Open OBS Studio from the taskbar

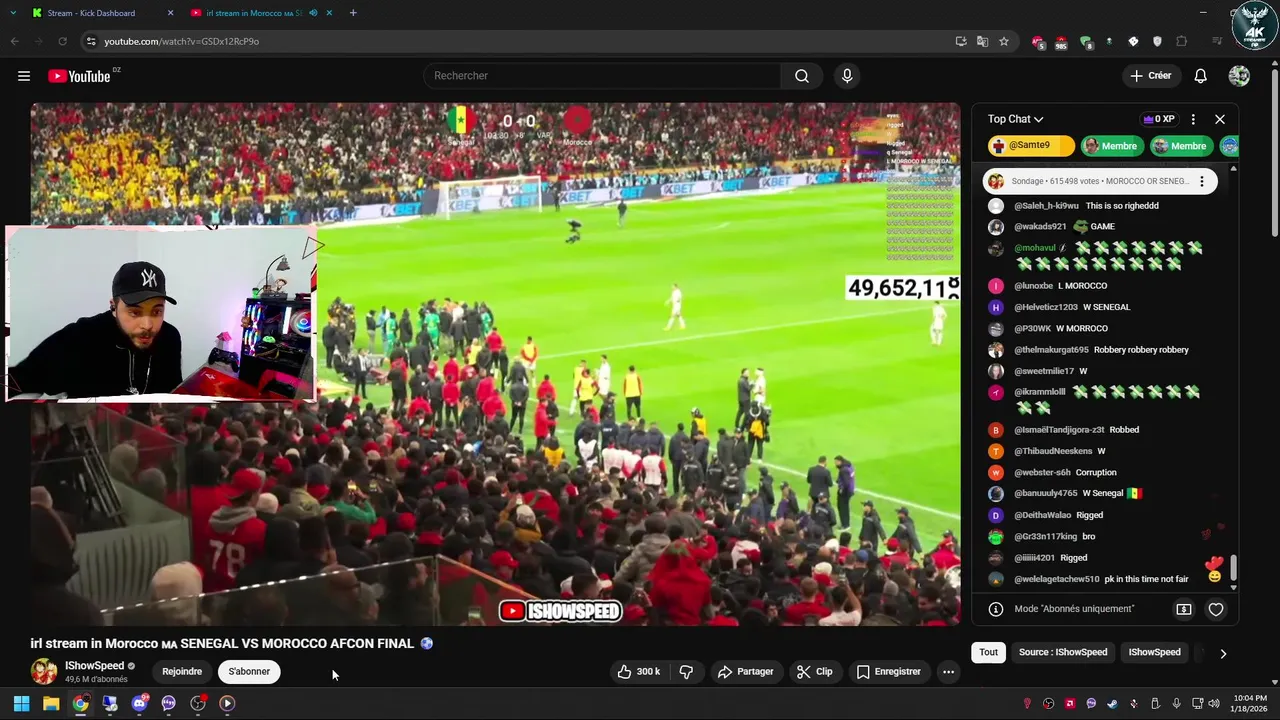pyautogui.click(x=198, y=704)
